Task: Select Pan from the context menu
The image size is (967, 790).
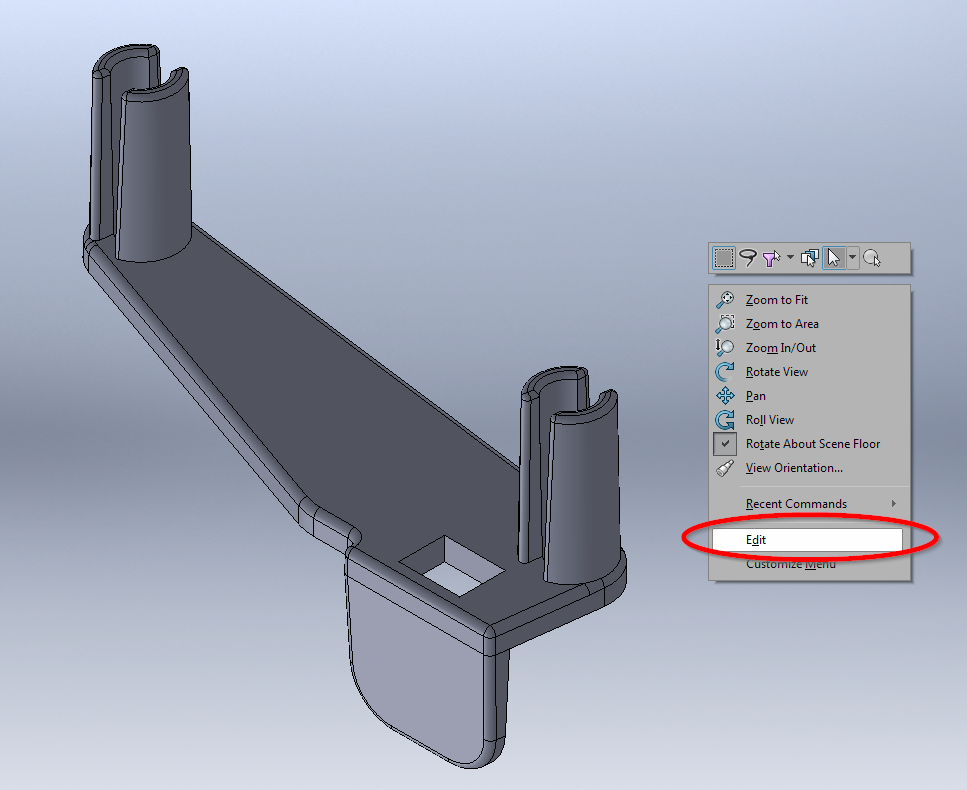Action: point(809,396)
